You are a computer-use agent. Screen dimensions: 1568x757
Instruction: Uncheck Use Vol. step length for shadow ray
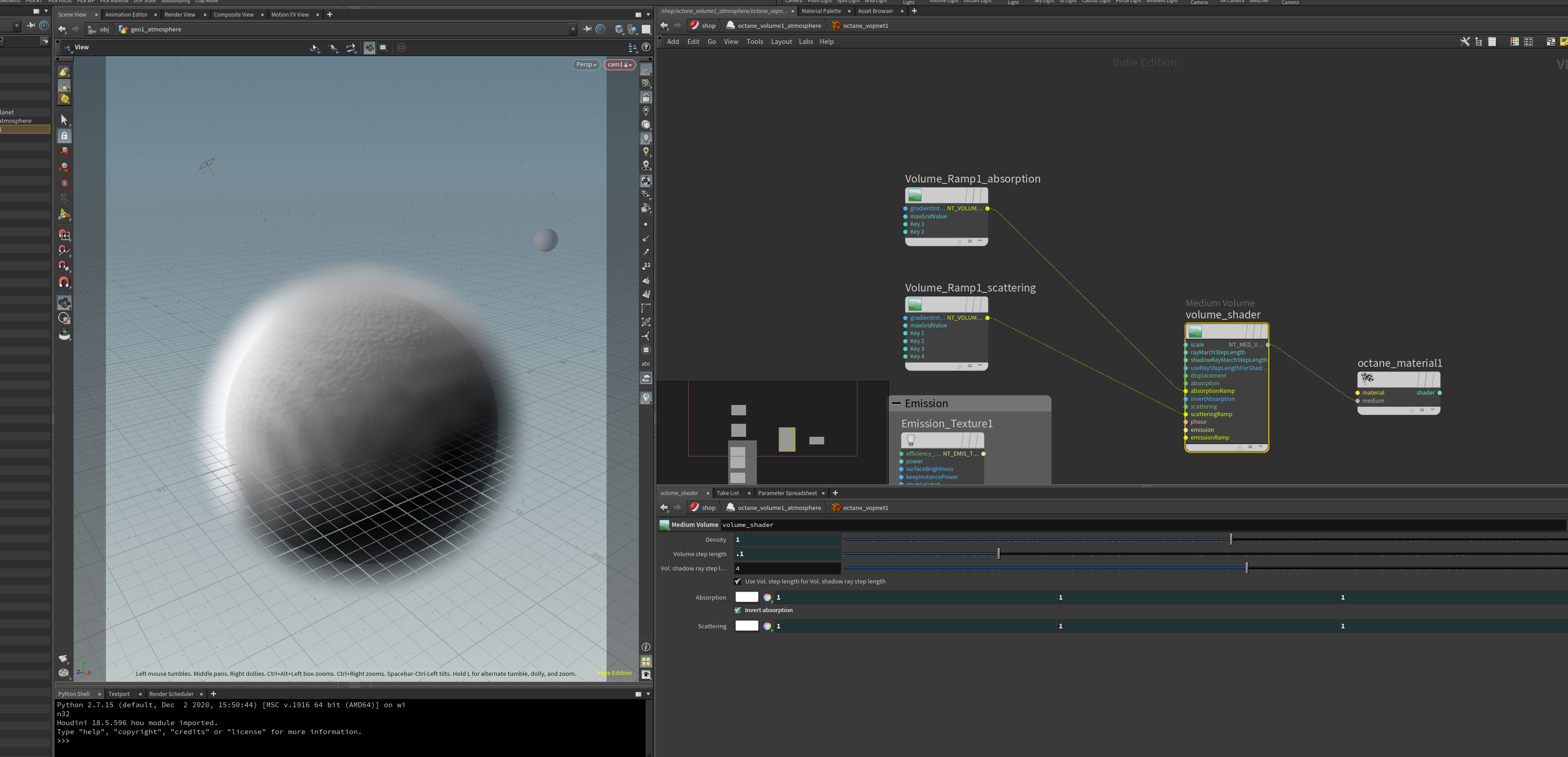pyautogui.click(x=738, y=582)
